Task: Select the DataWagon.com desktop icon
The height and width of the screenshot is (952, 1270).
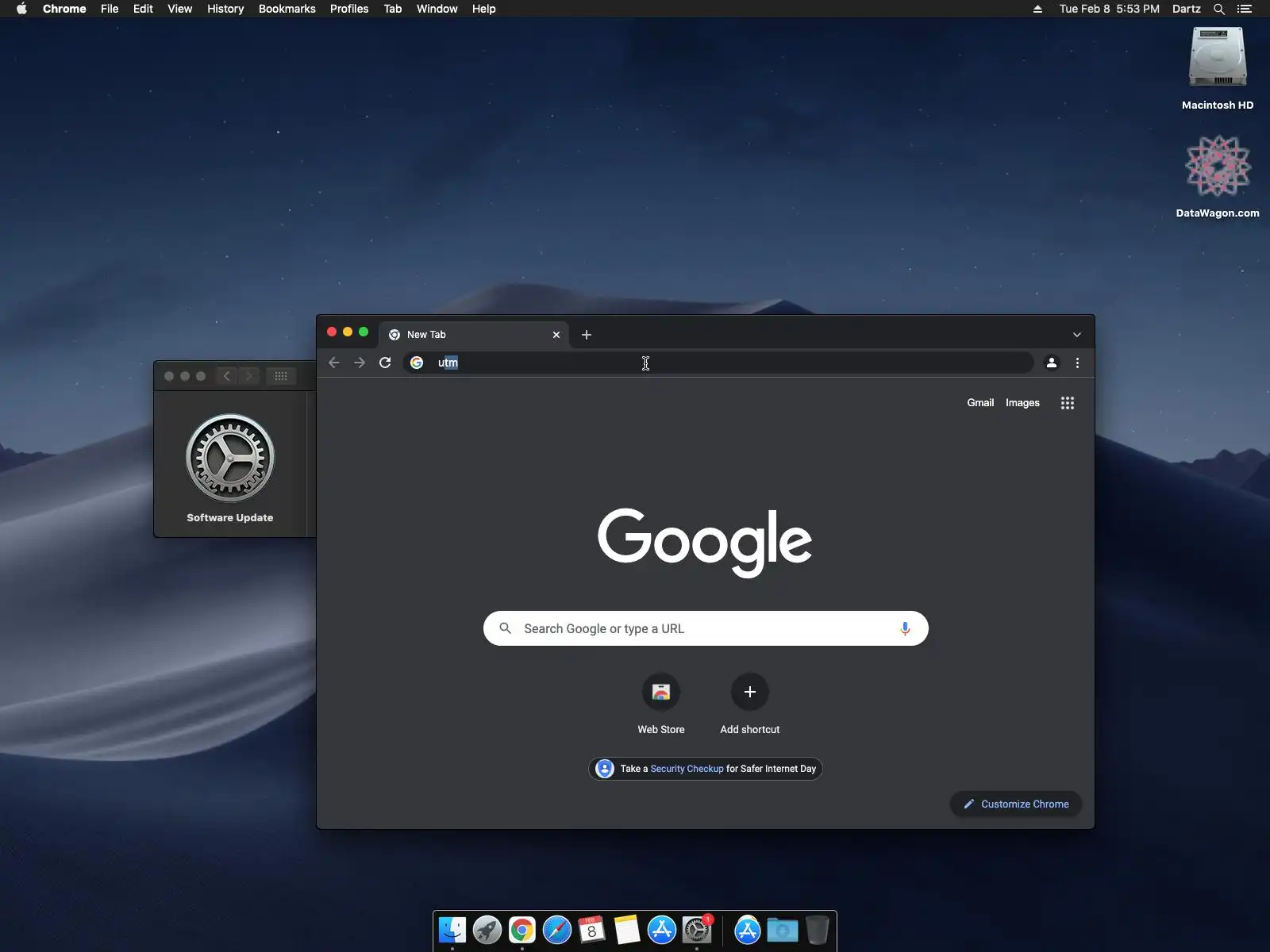Action: point(1218,166)
